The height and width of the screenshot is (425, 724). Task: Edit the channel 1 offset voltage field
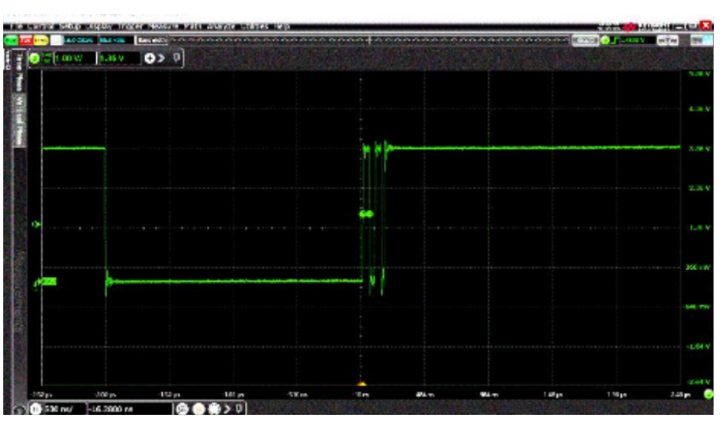[119, 59]
